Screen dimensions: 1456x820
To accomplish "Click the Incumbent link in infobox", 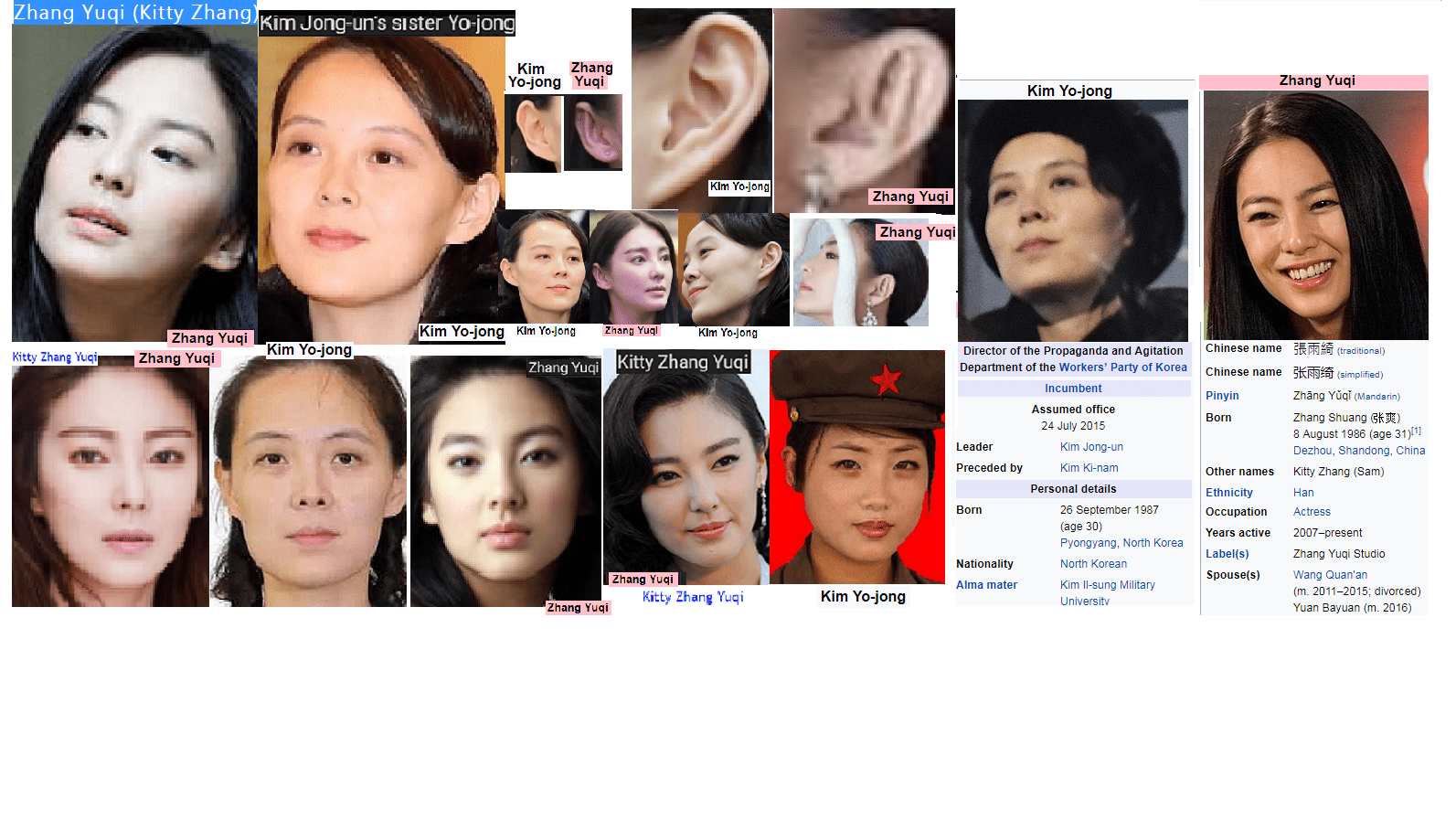I will pyautogui.click(x=1073, y=389).
